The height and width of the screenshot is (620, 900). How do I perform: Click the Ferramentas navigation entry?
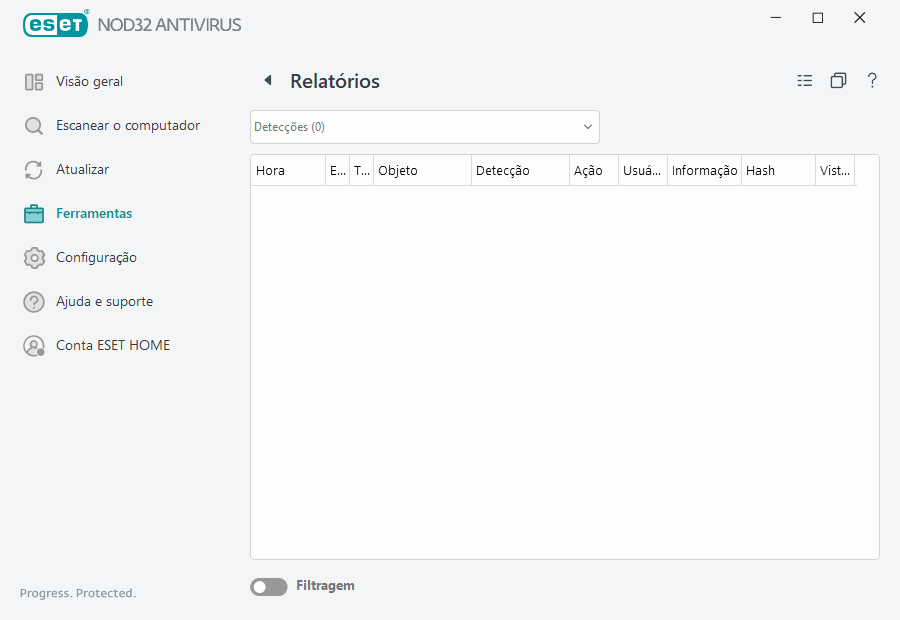(95, 213)
